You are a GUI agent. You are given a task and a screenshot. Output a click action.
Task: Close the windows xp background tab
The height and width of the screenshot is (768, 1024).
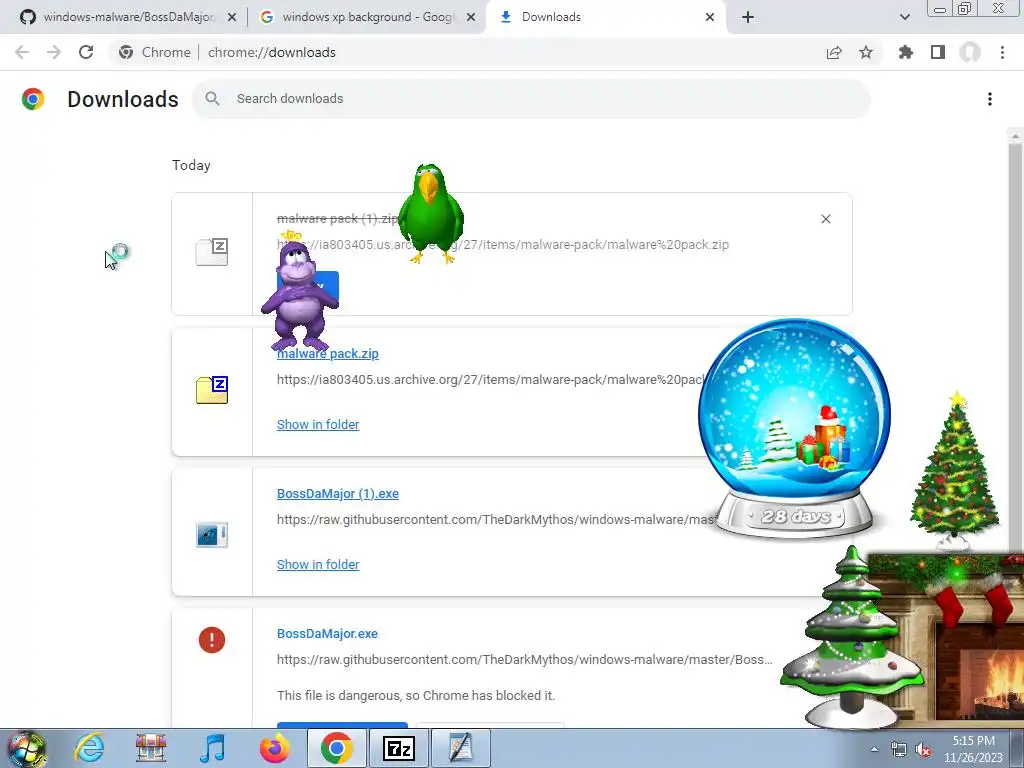tap(471, 17)
